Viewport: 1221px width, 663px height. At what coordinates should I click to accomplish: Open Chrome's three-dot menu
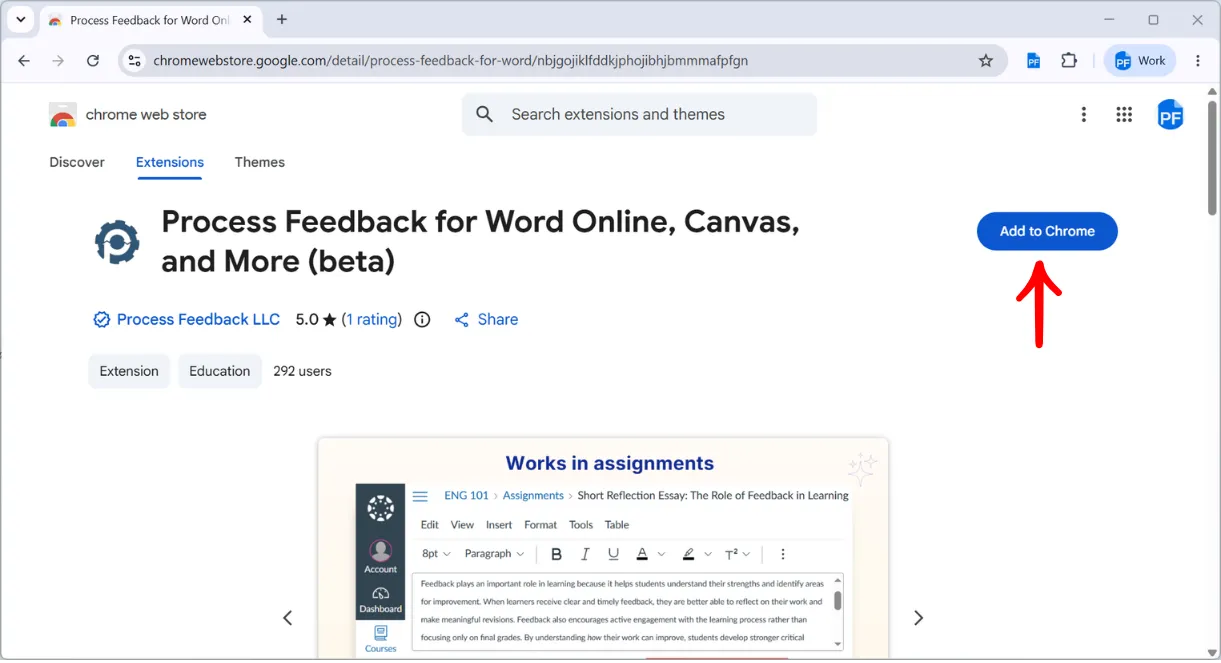[x=1198, y=61]
